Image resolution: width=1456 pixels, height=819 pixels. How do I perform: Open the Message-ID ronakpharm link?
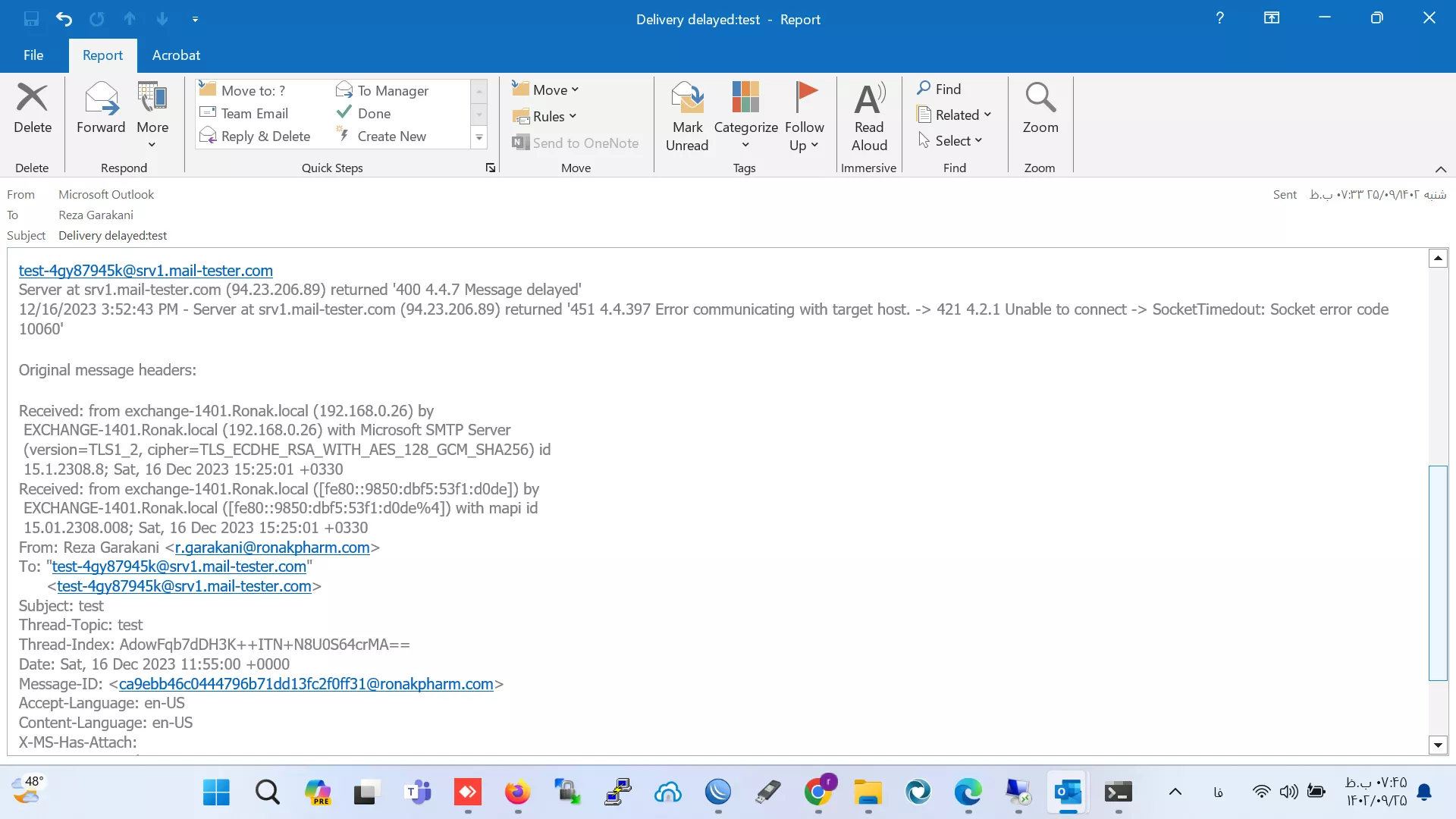306,683
